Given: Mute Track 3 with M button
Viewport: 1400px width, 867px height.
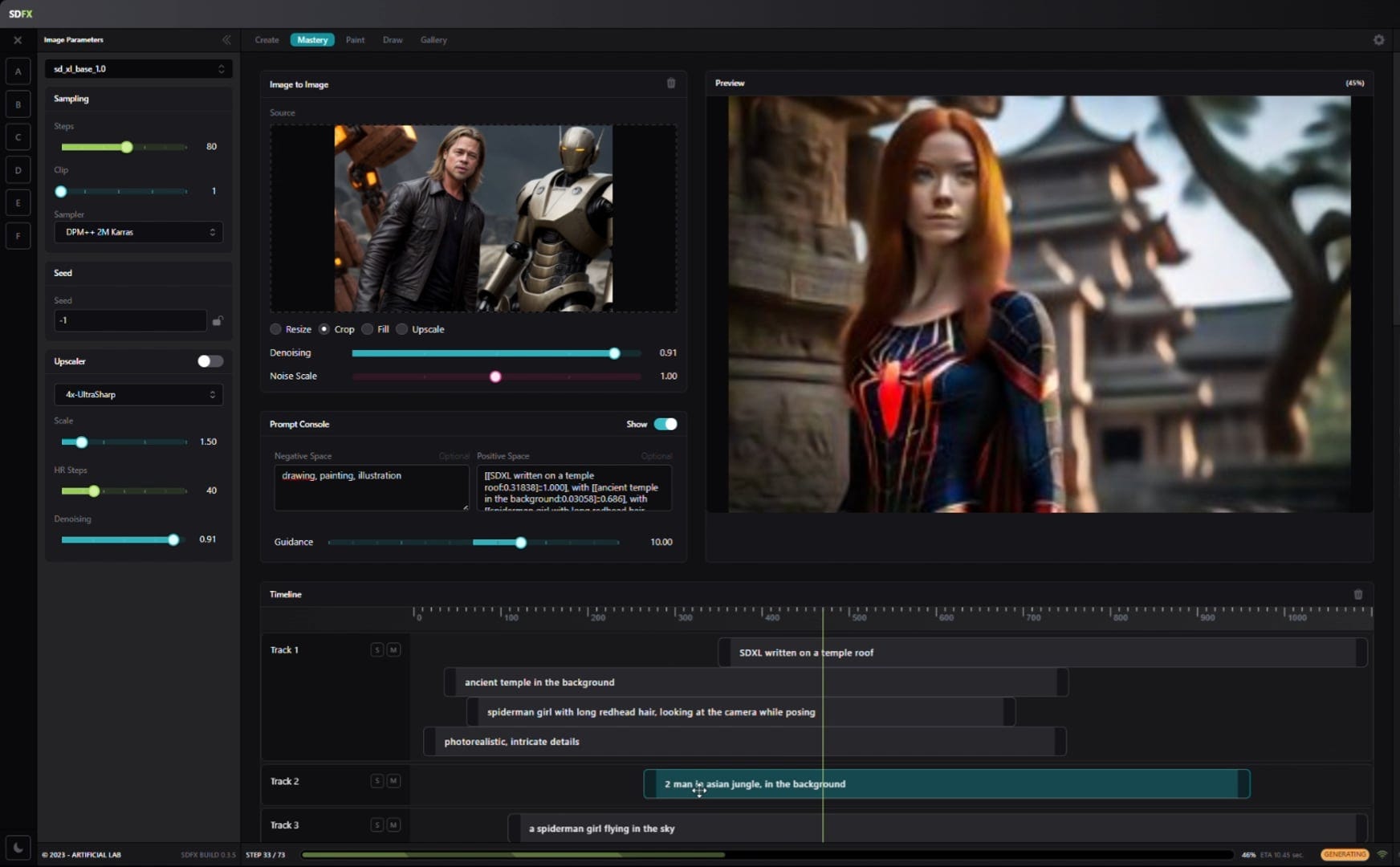Looking at the screenshot, I should [x=393, y=825].
